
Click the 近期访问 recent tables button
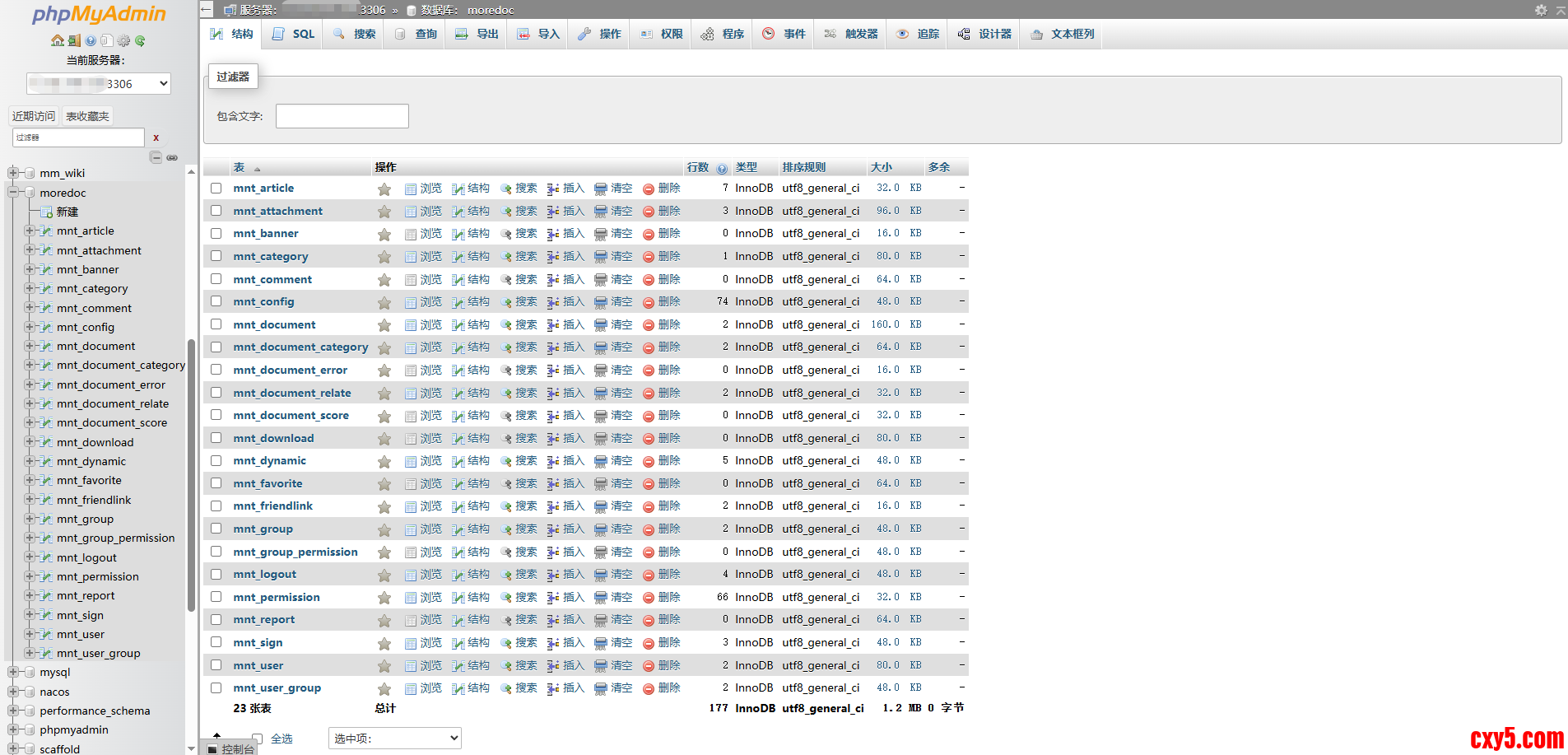tap(34, 116)
